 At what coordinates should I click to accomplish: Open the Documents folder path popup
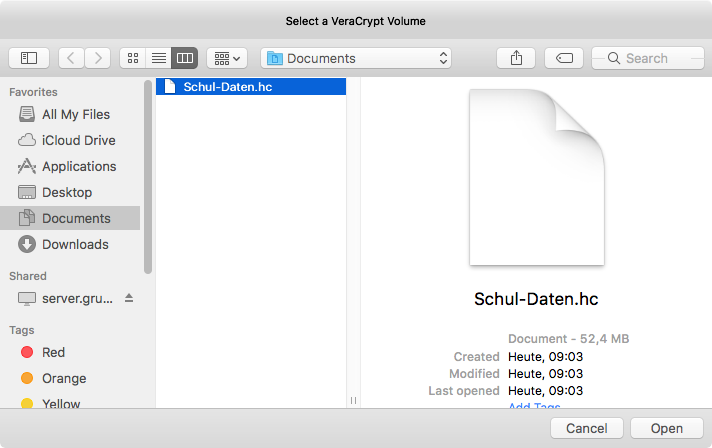[357, 58]
